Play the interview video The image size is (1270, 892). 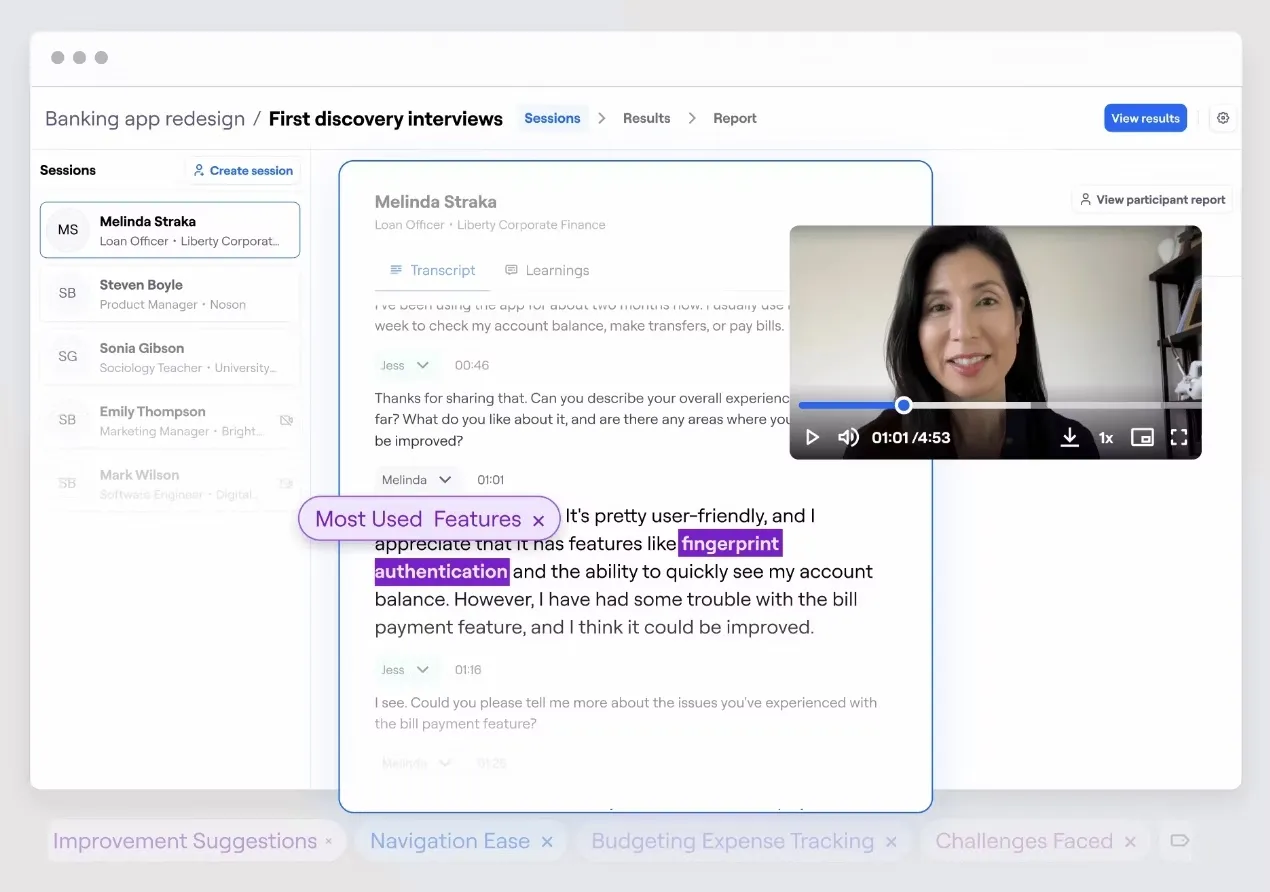pos(813,437)
